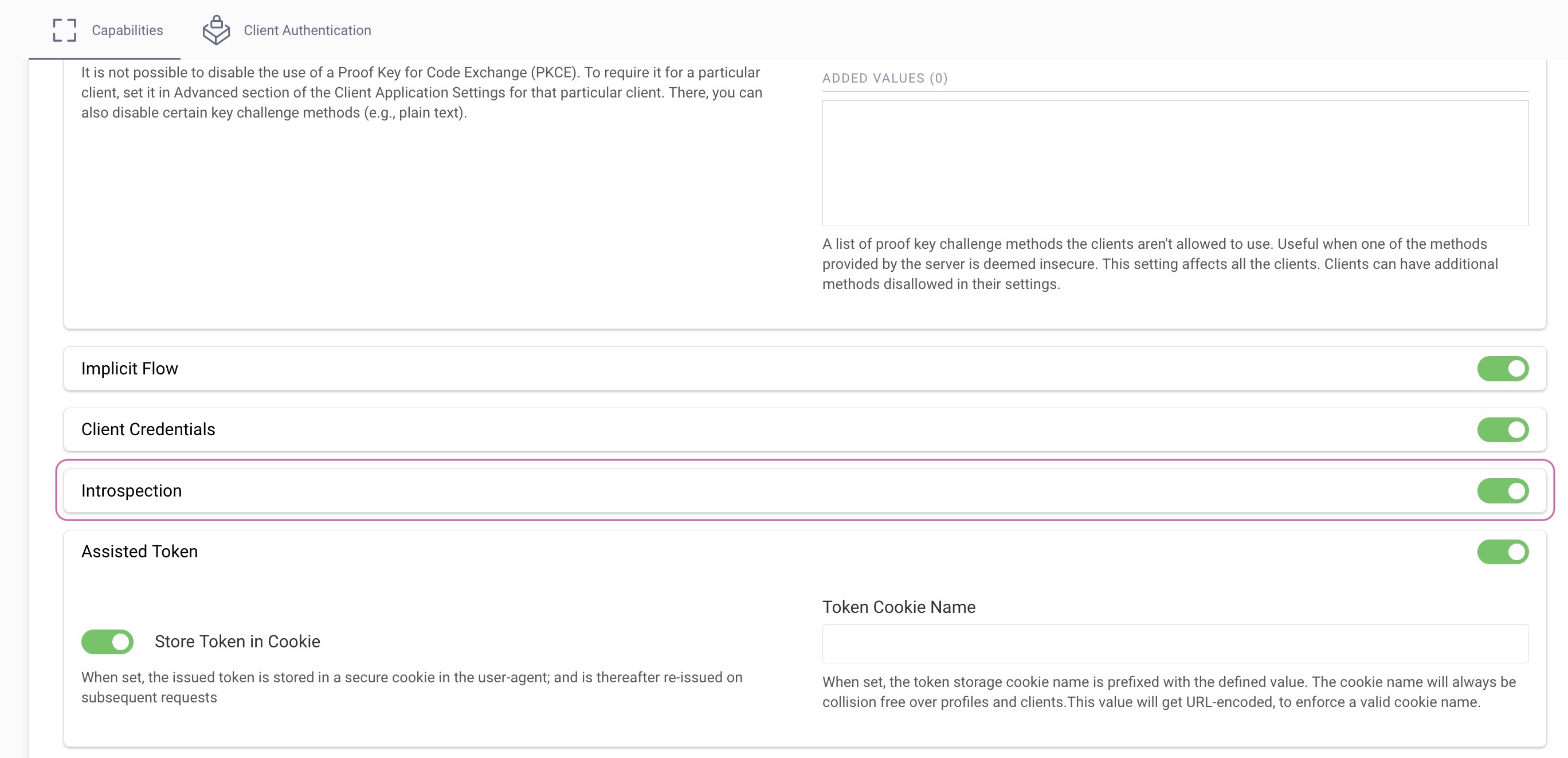Click the 'ADDED VALUES (0)' label
The width and height of the screenshot is (1568, 758).
point(884,78)
